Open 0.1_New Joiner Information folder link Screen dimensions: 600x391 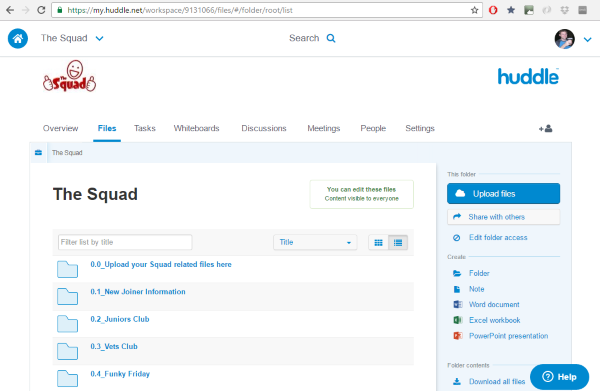(138, 292)
